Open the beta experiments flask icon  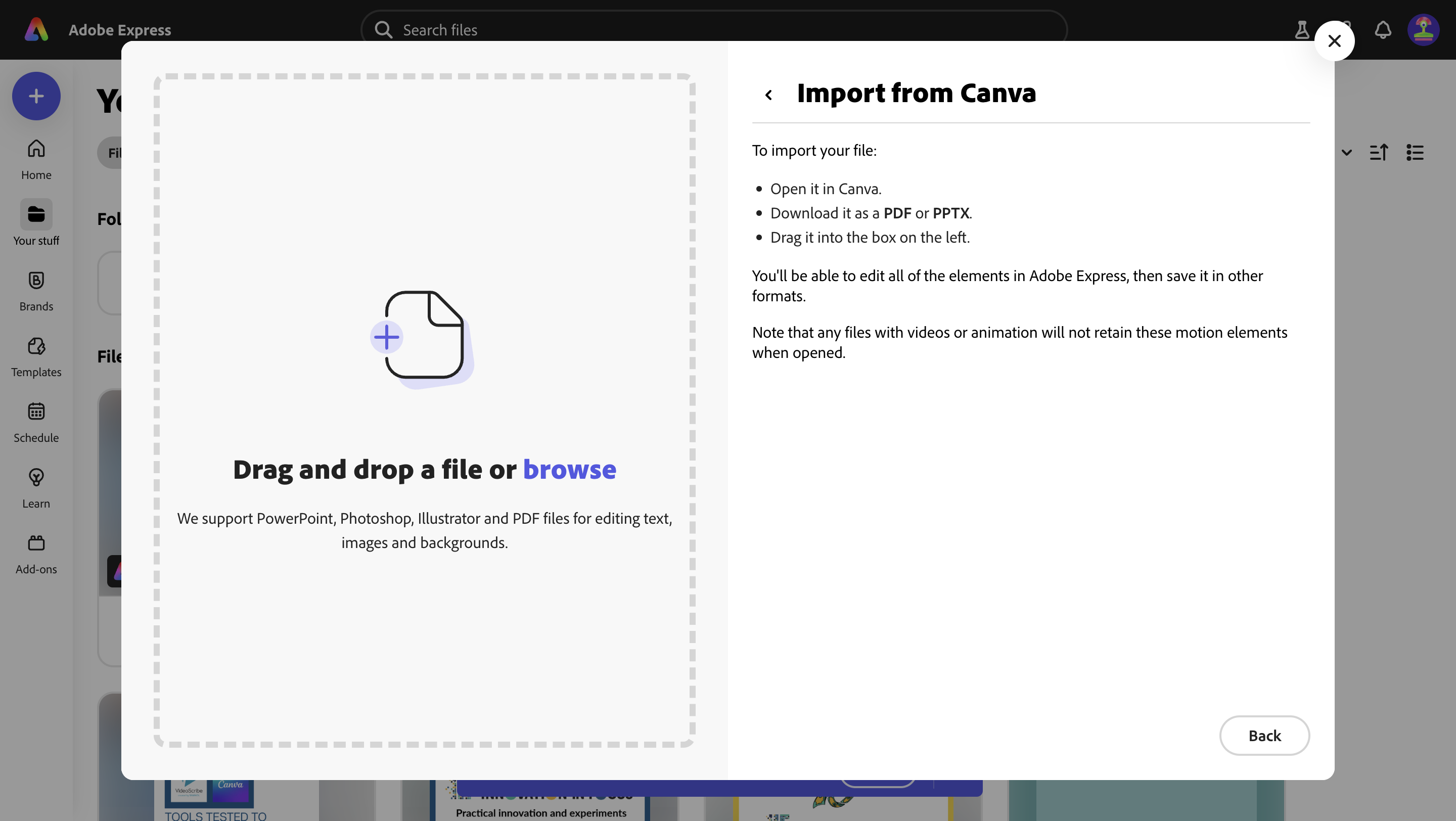tap(1302, 30)
